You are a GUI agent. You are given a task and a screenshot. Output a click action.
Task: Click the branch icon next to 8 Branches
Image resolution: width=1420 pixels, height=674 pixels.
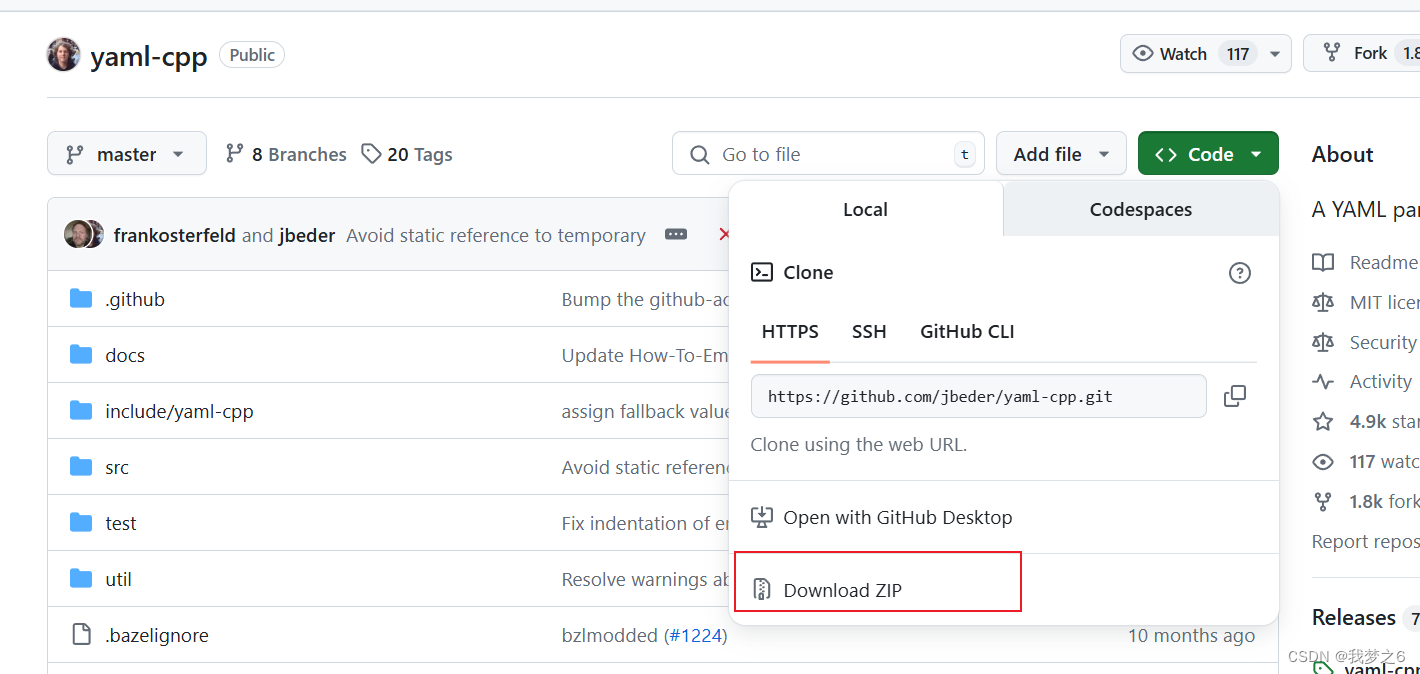coord(233,153)
